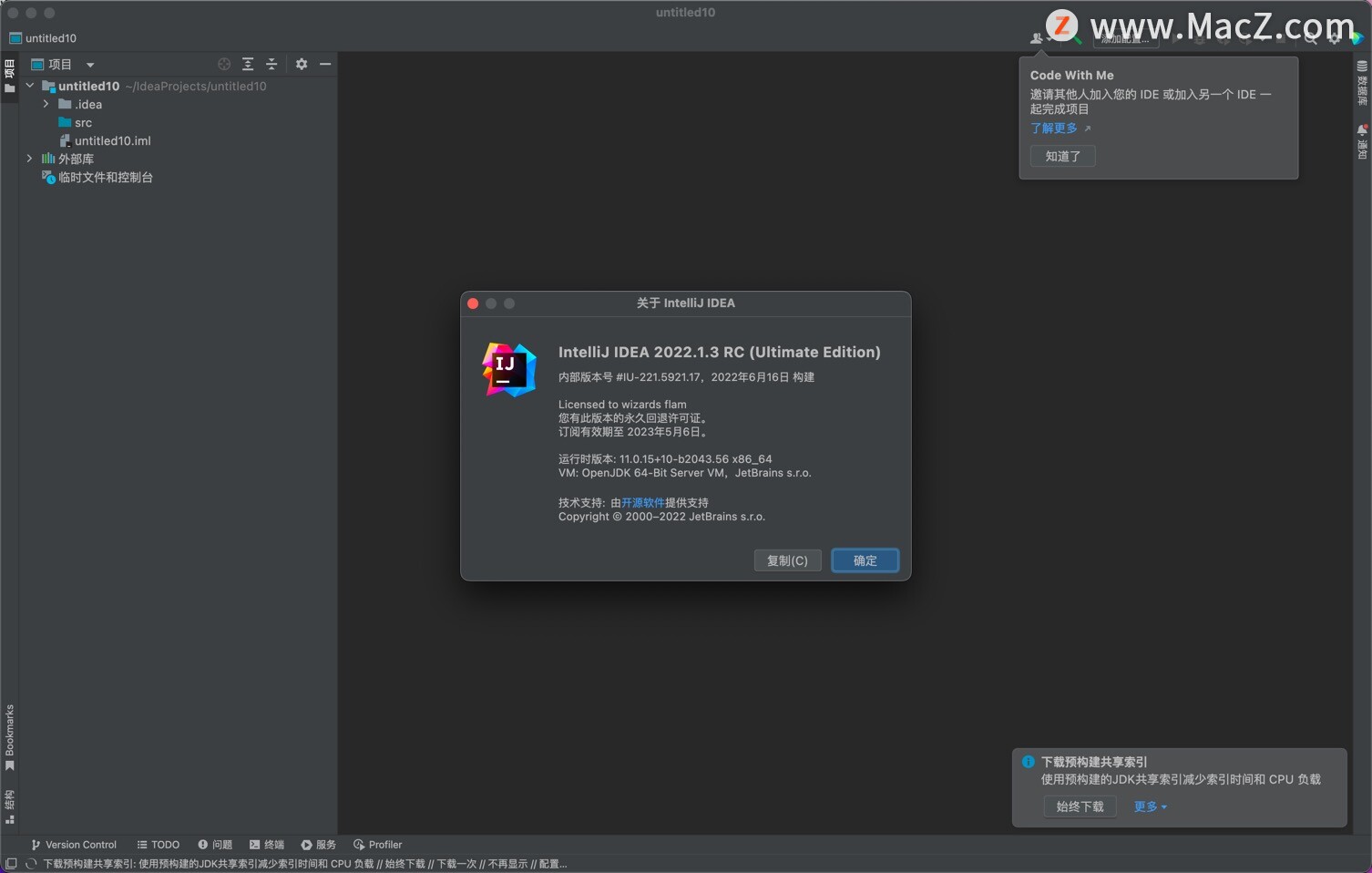Collapse the untitled10 project root node

(30, 86)
